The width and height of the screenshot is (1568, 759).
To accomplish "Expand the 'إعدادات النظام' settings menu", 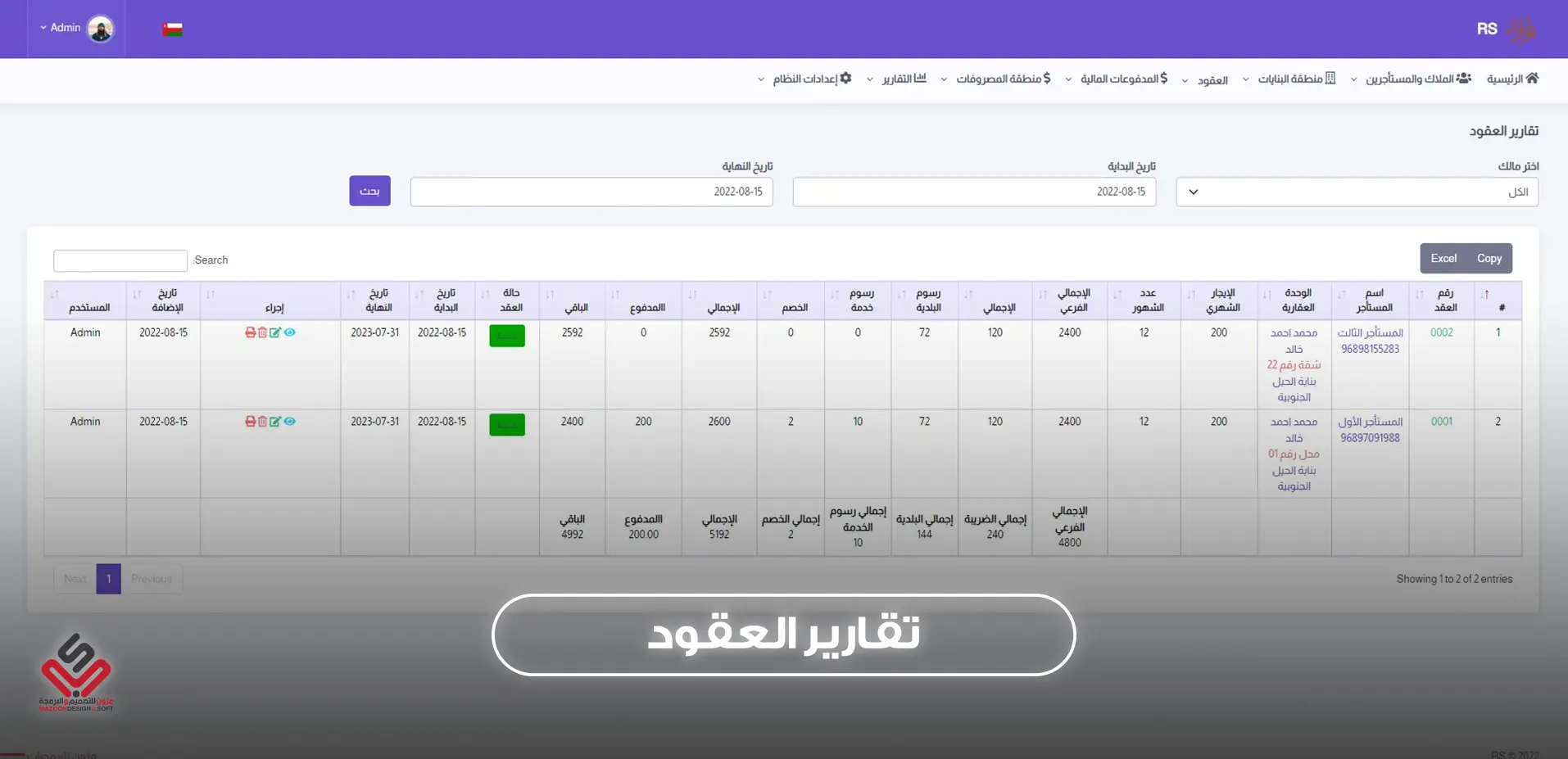I will pyautogui.click(x=804, y=79).
